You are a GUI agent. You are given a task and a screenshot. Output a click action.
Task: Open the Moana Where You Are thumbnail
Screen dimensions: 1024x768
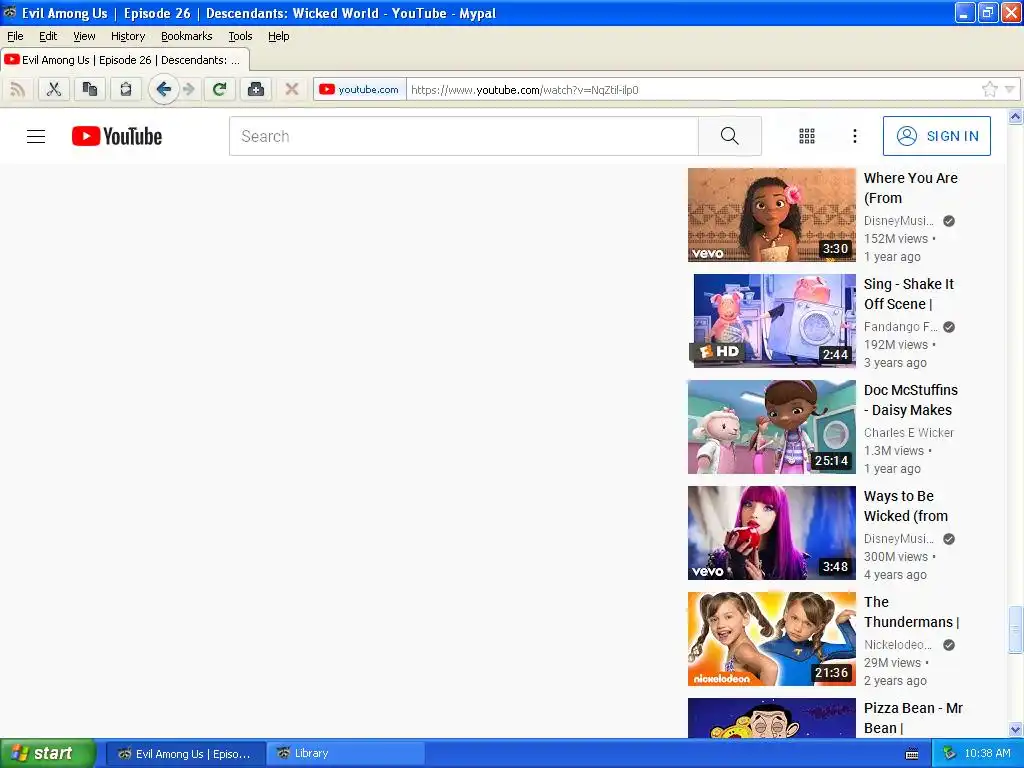(x=771, y=215)
